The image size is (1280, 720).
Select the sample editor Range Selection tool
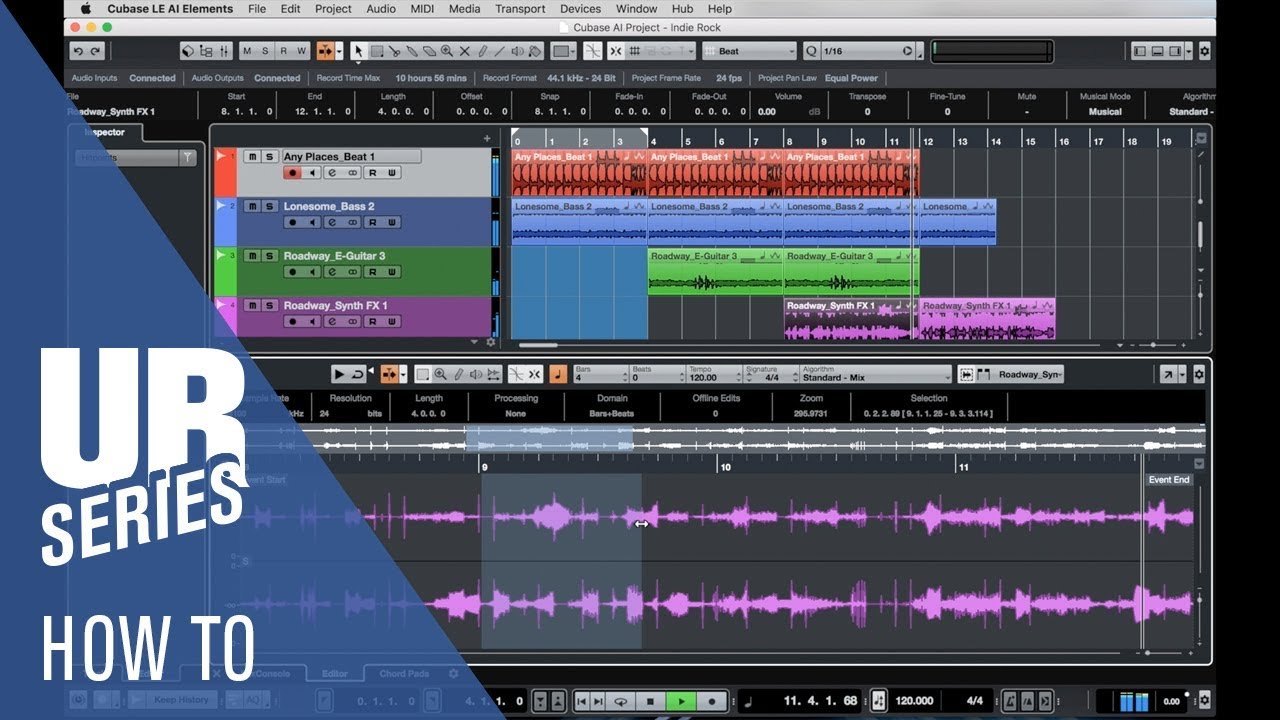coord(422,374)
